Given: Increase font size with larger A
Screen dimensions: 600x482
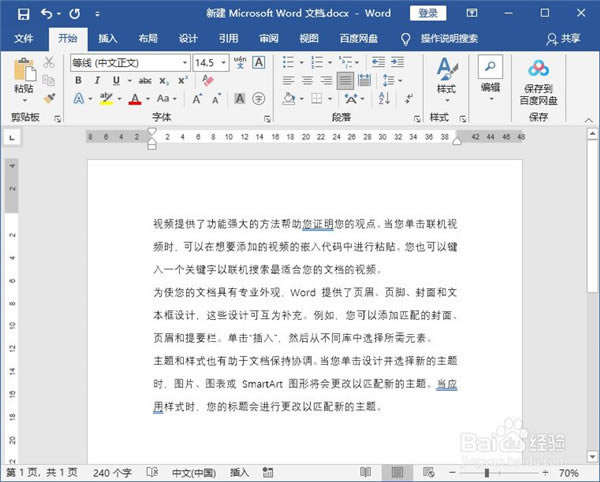Looking at the screenshot, I should coord(197,99).
